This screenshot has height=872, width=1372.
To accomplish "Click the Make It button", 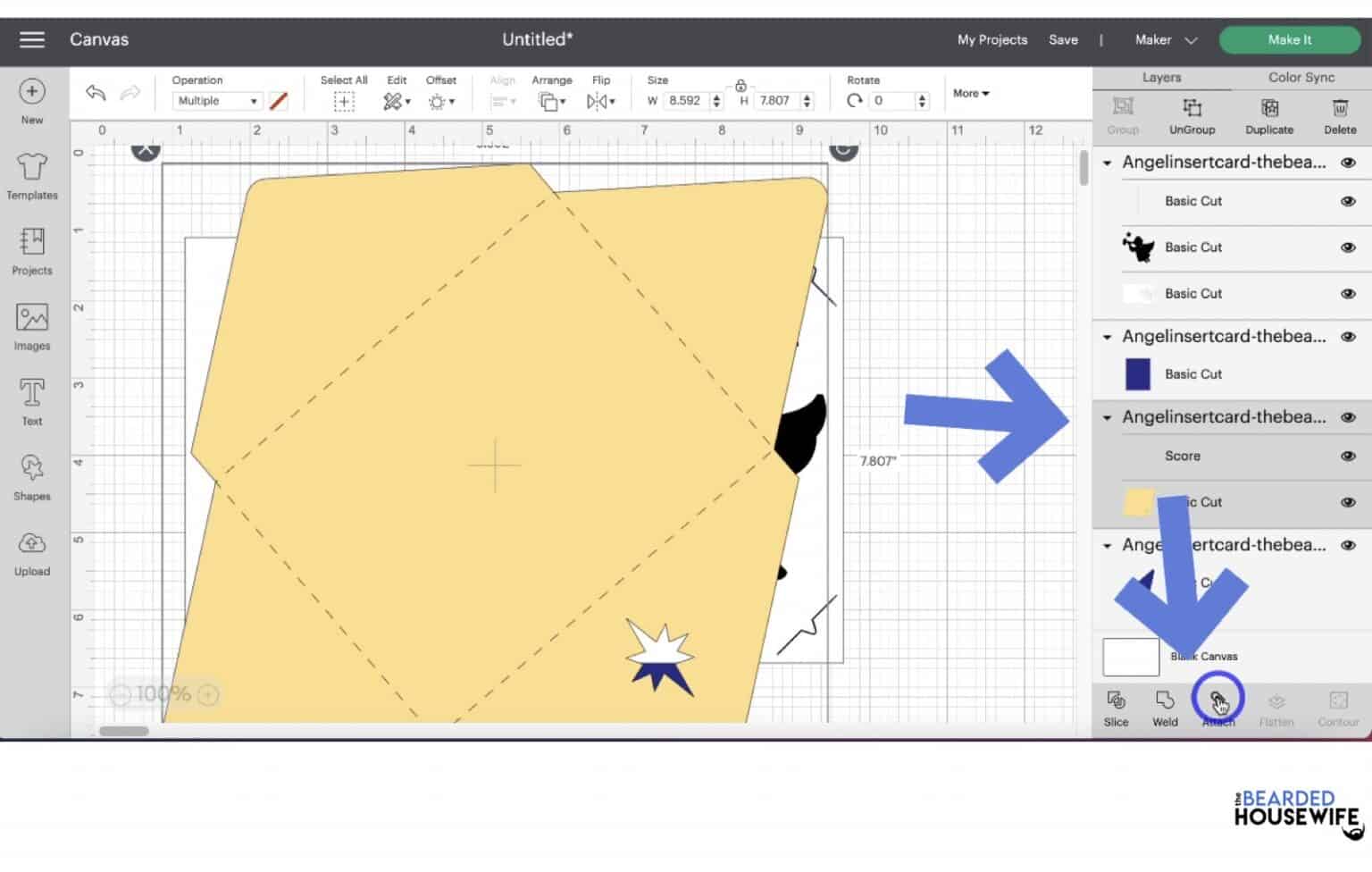I will [1289, 39].
